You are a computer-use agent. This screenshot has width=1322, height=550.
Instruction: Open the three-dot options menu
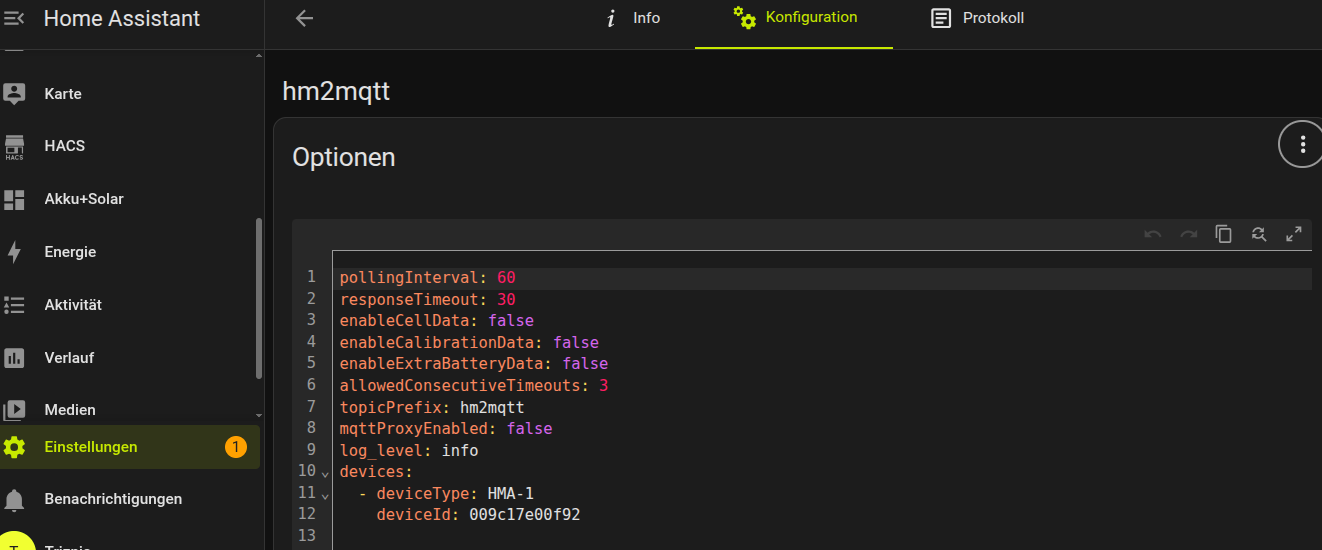click(1302, 145)
